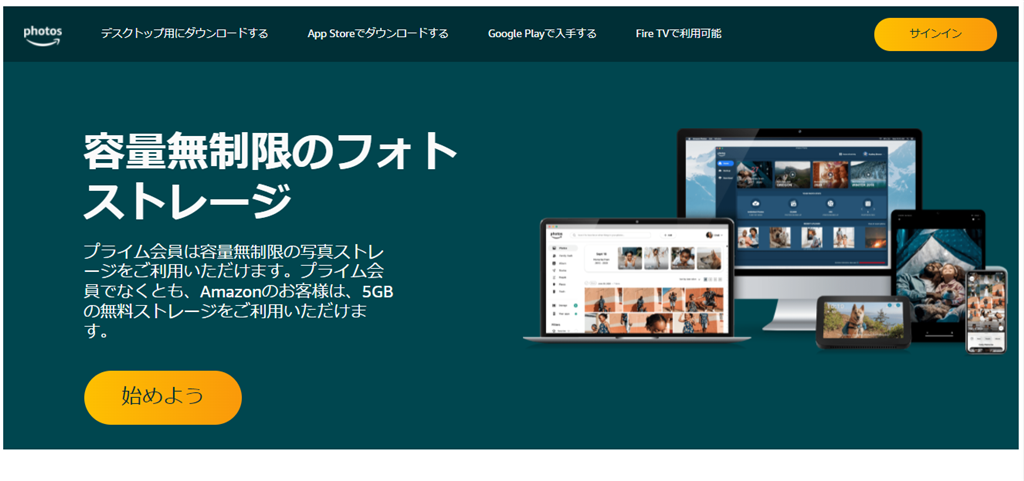Click the サインイン button
The image size is (1024, 481).
click(935, 35)
